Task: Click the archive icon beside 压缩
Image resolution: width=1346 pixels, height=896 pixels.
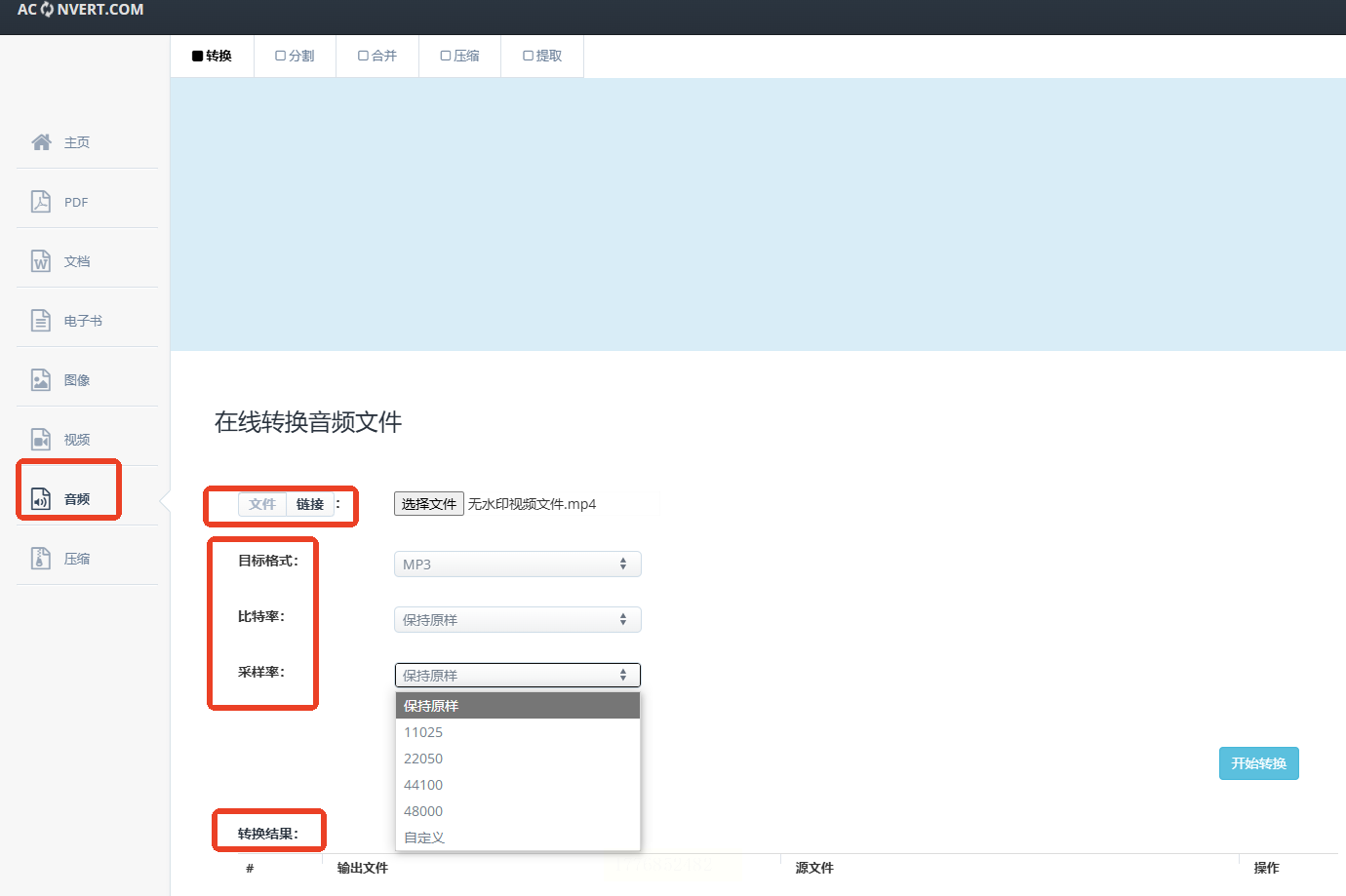Action: tap(41, 559)
